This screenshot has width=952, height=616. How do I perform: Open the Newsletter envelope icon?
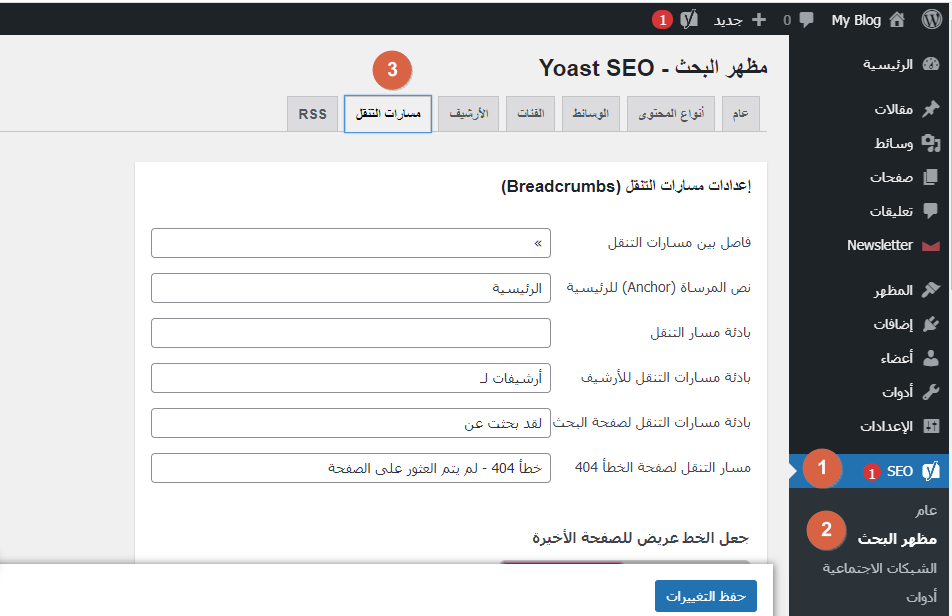(931, 246)
